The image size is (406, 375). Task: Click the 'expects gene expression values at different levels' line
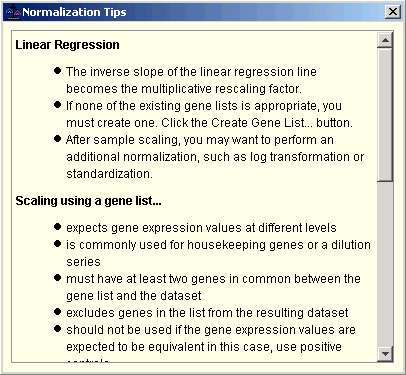coord(201,228)
